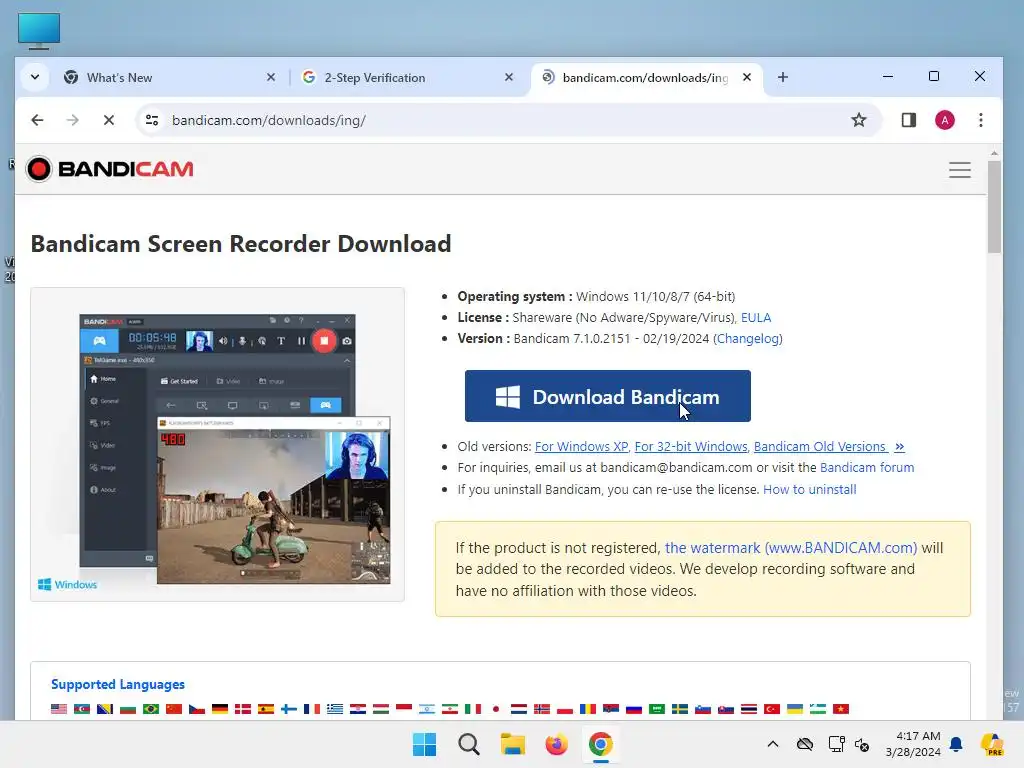Open a new browser tab
The height and width of the screenshot is (768, 1024).
coord(782,77)
